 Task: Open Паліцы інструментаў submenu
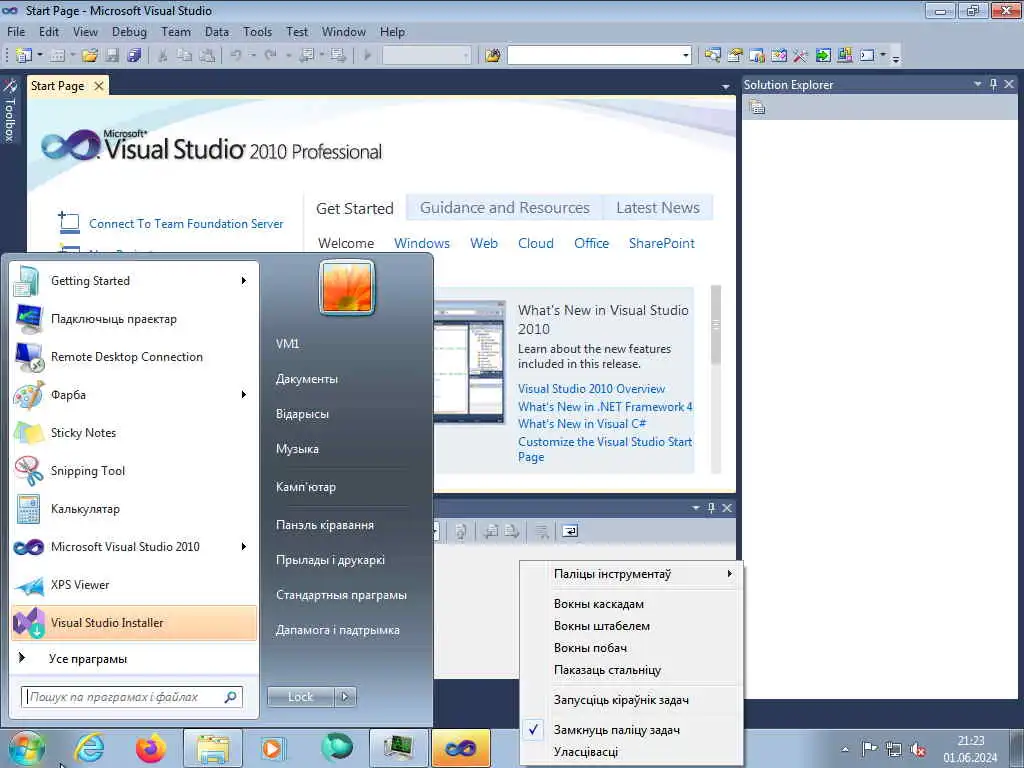(632, 574)
